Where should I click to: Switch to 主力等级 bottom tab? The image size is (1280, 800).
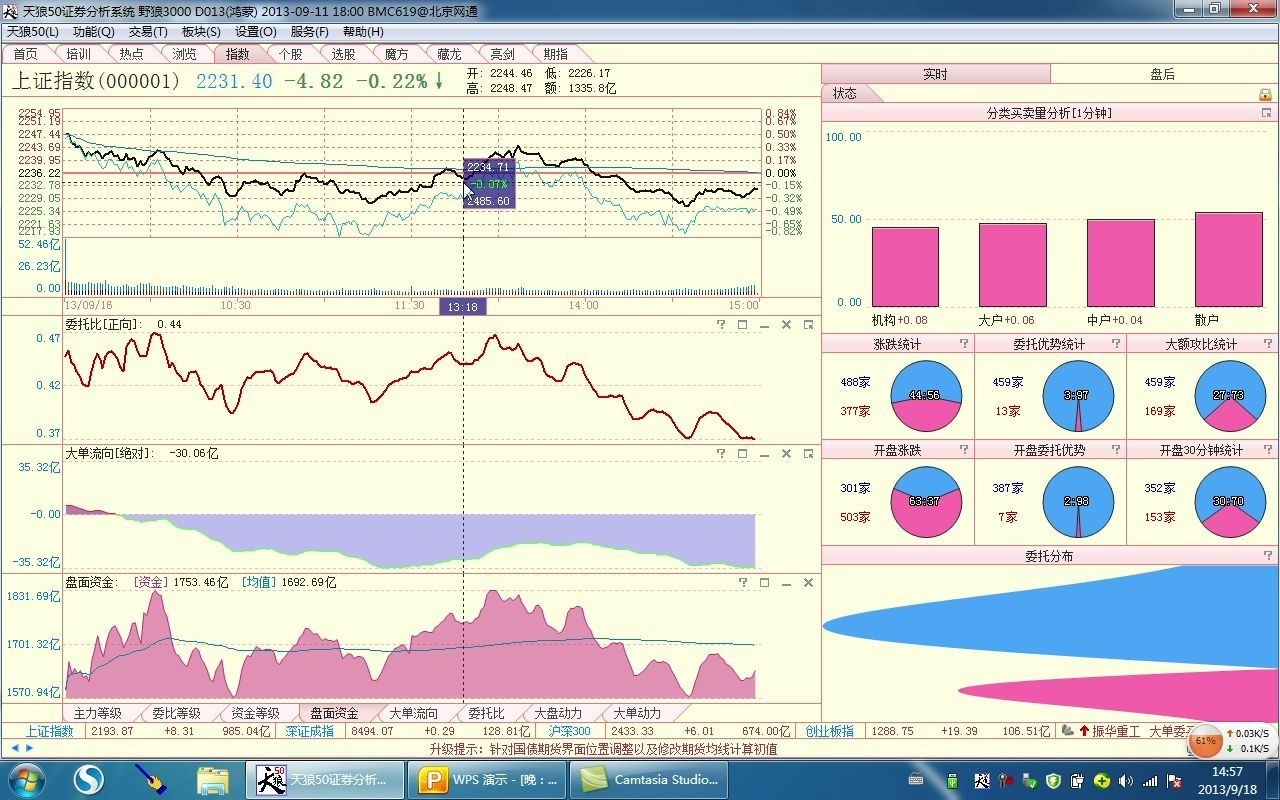(x=98, y=713)
